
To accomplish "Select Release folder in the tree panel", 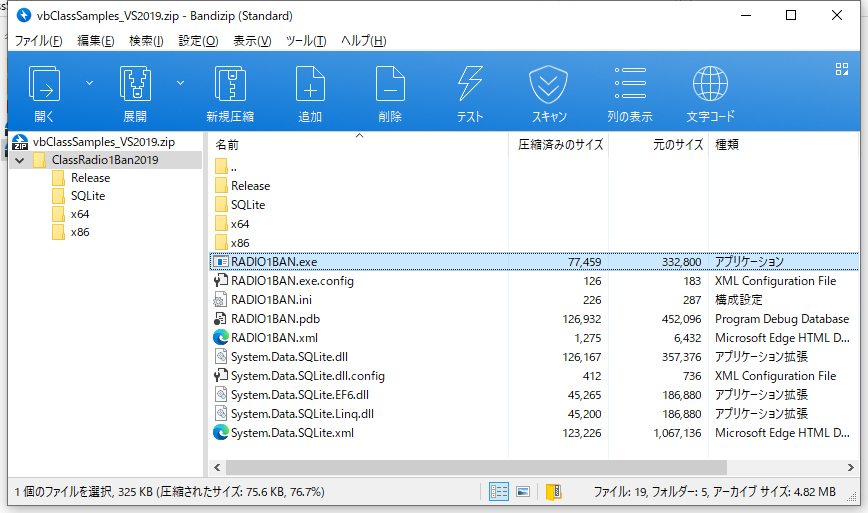I will (x=90, y=178).
